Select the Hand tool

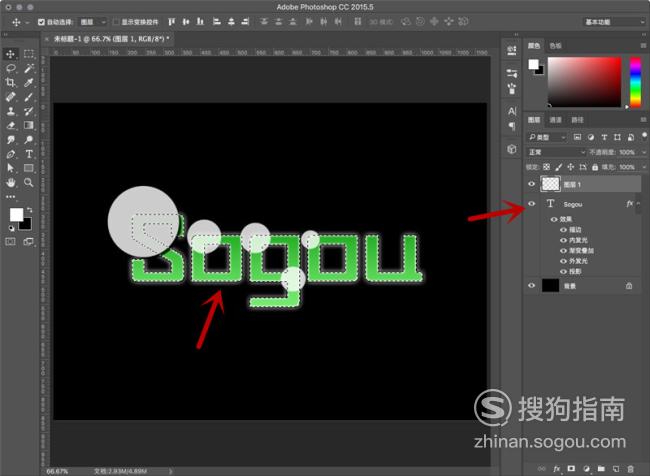tap(10, 182)
